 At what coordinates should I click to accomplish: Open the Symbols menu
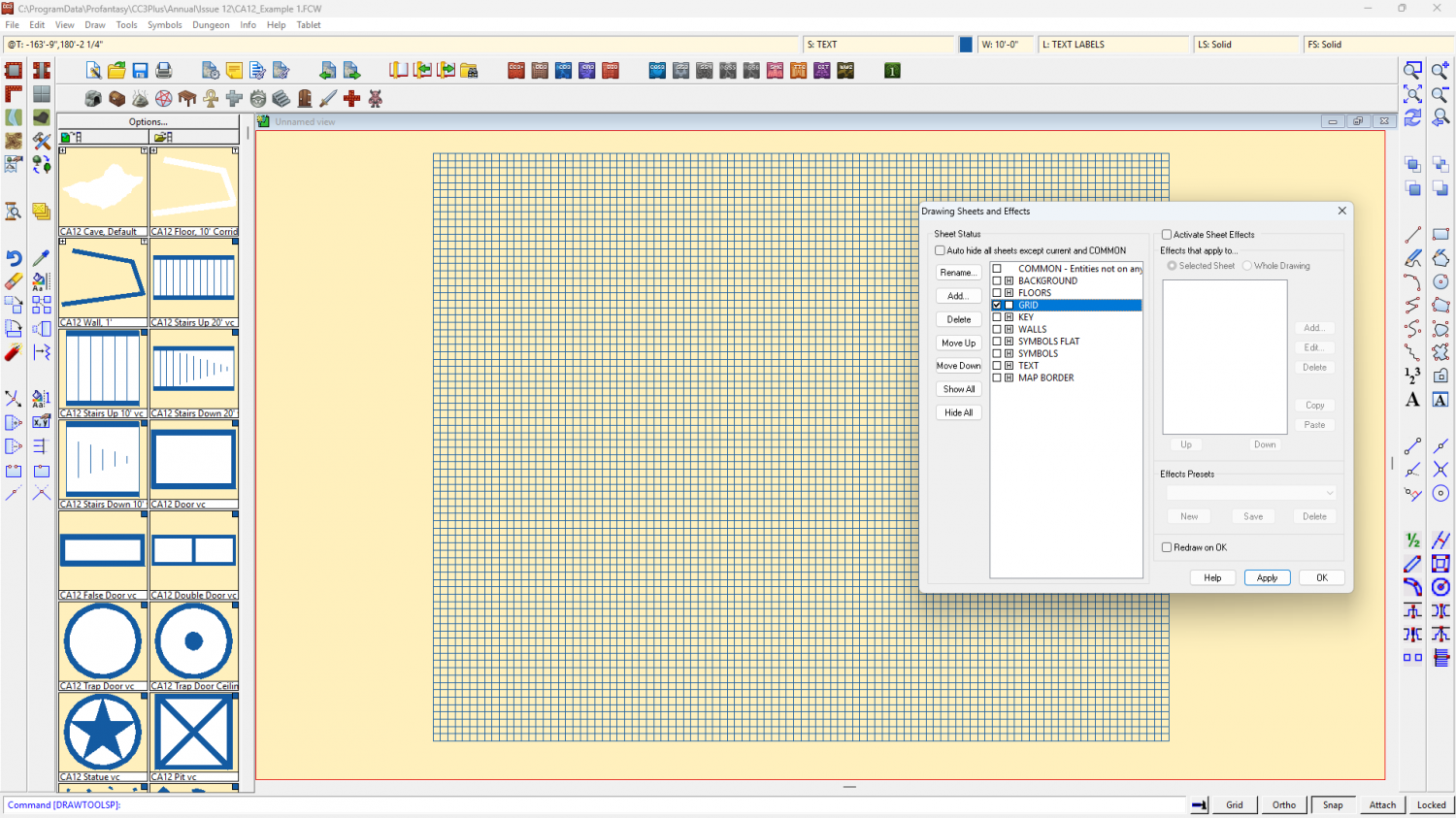coord(164,25)
